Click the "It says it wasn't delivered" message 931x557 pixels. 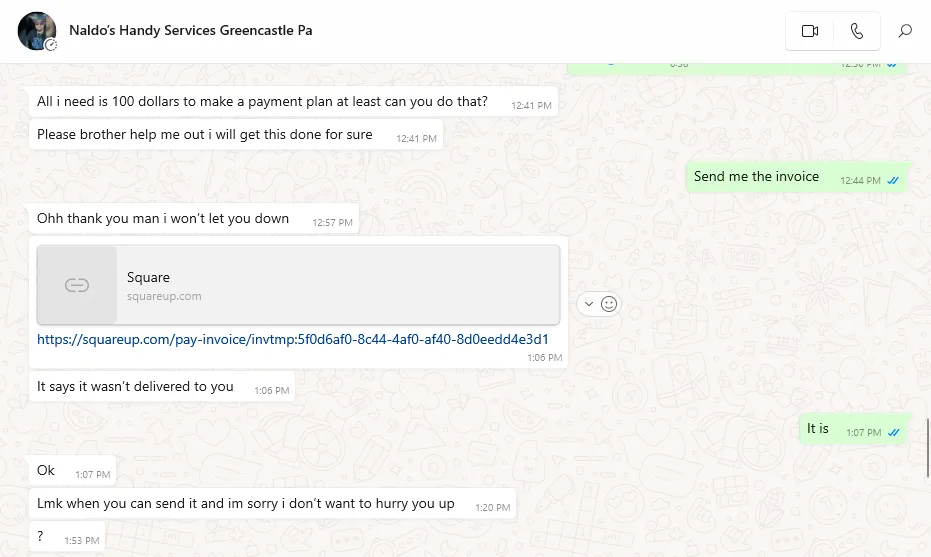pyautogui.click(x=135, y=387)
